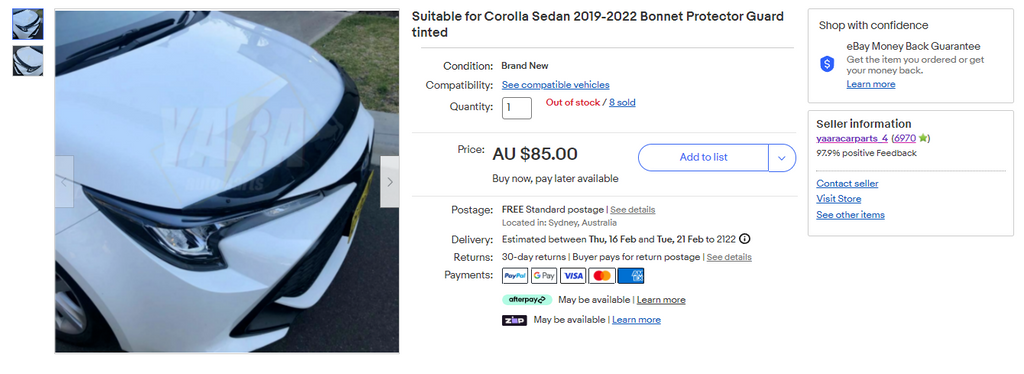The height and width of the screenshot is (374, 1024).
Task: Click the PayPal payment icon
Action: coord(515,276)
